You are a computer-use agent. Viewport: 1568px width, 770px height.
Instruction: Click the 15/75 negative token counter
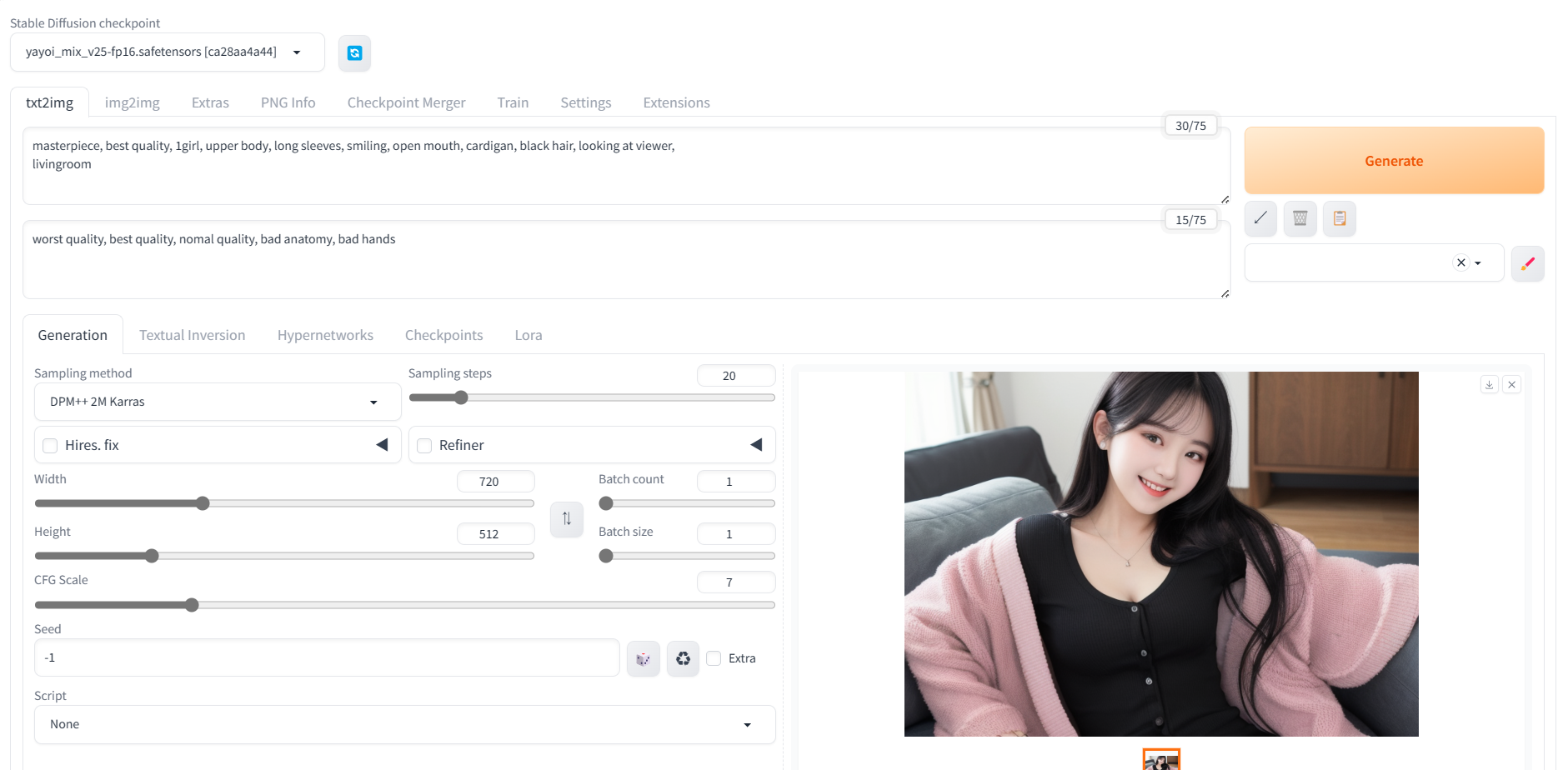click(x=1190, y=220)
